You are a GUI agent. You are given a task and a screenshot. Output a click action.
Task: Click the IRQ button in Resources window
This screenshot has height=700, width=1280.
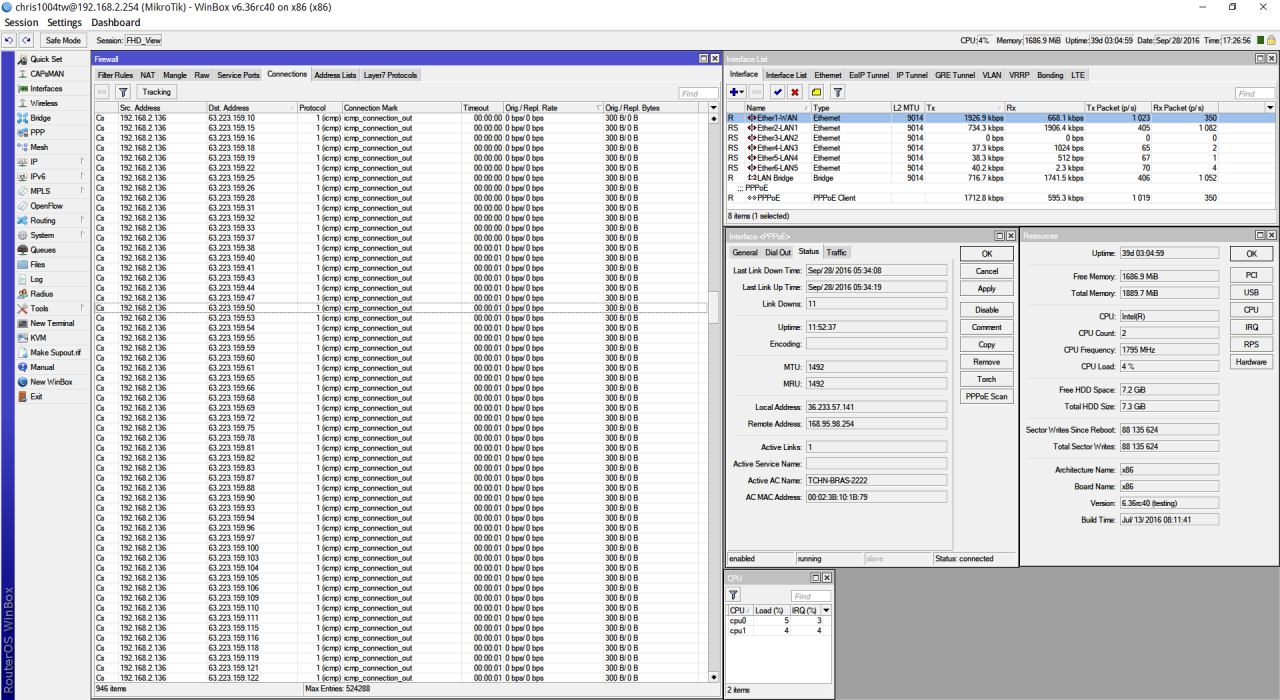pyautogui.click(x=1251, y=326)
